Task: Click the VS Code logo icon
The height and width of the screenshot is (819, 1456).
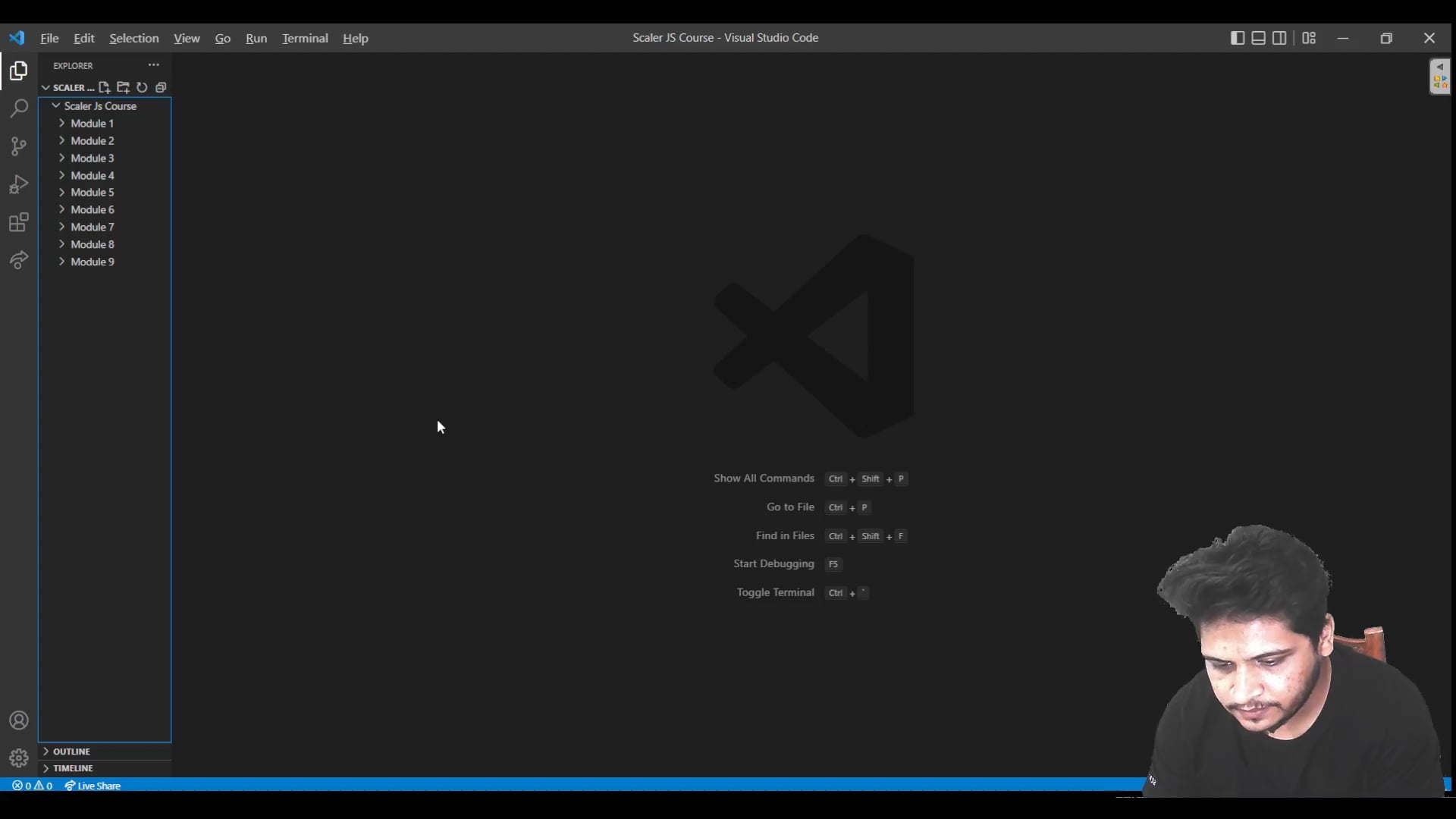Action: coord(17,38)
